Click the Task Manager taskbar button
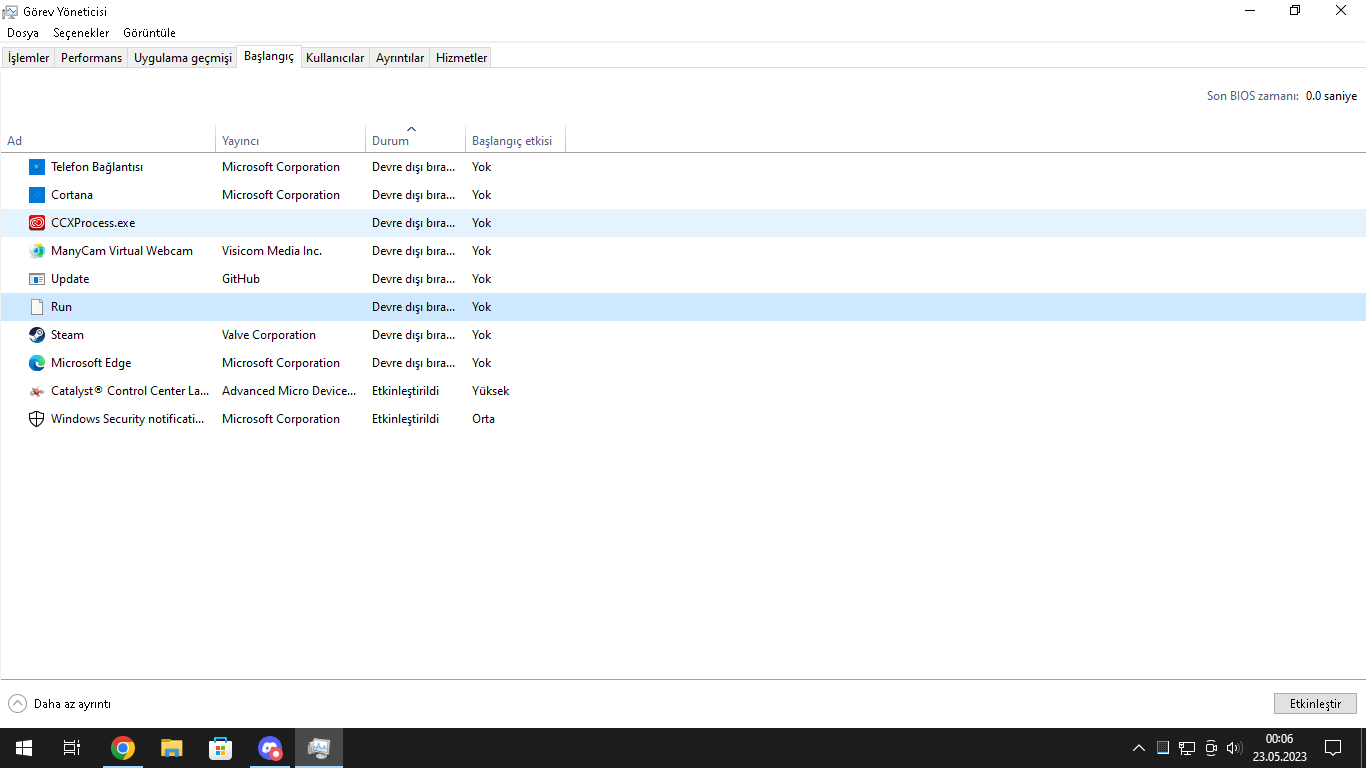 pyautogui.click(x=319, y=748)
